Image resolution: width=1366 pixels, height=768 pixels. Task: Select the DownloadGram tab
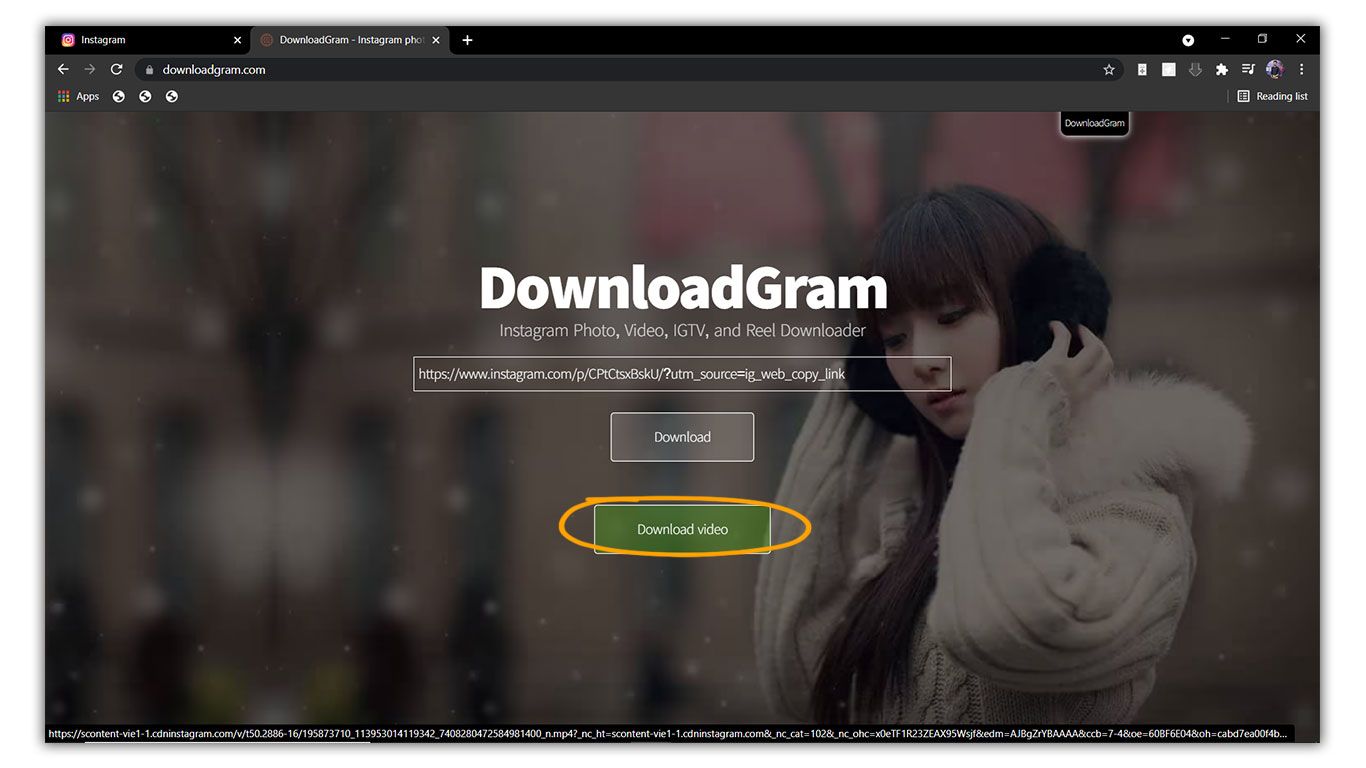(350, 40)
